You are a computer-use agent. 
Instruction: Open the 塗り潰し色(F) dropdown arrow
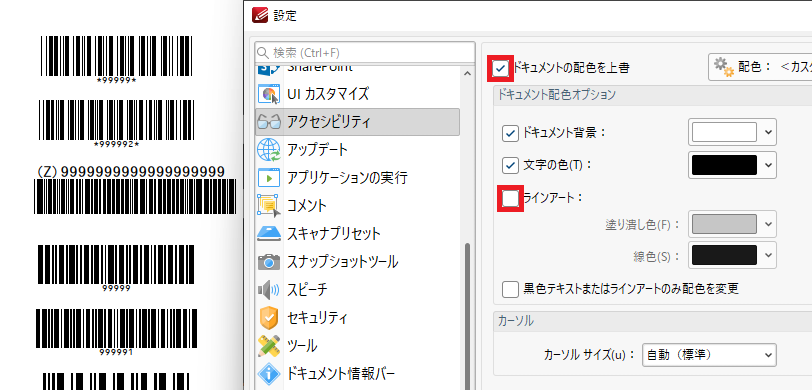tap(768, 224)
